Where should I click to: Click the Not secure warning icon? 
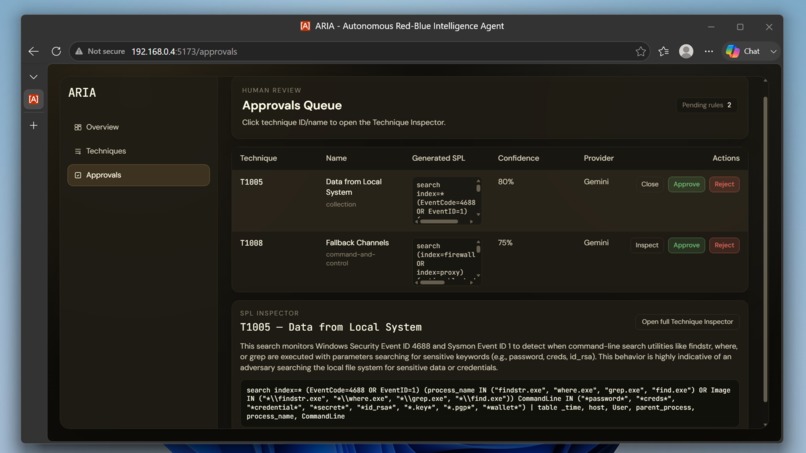tap(79, 51)
